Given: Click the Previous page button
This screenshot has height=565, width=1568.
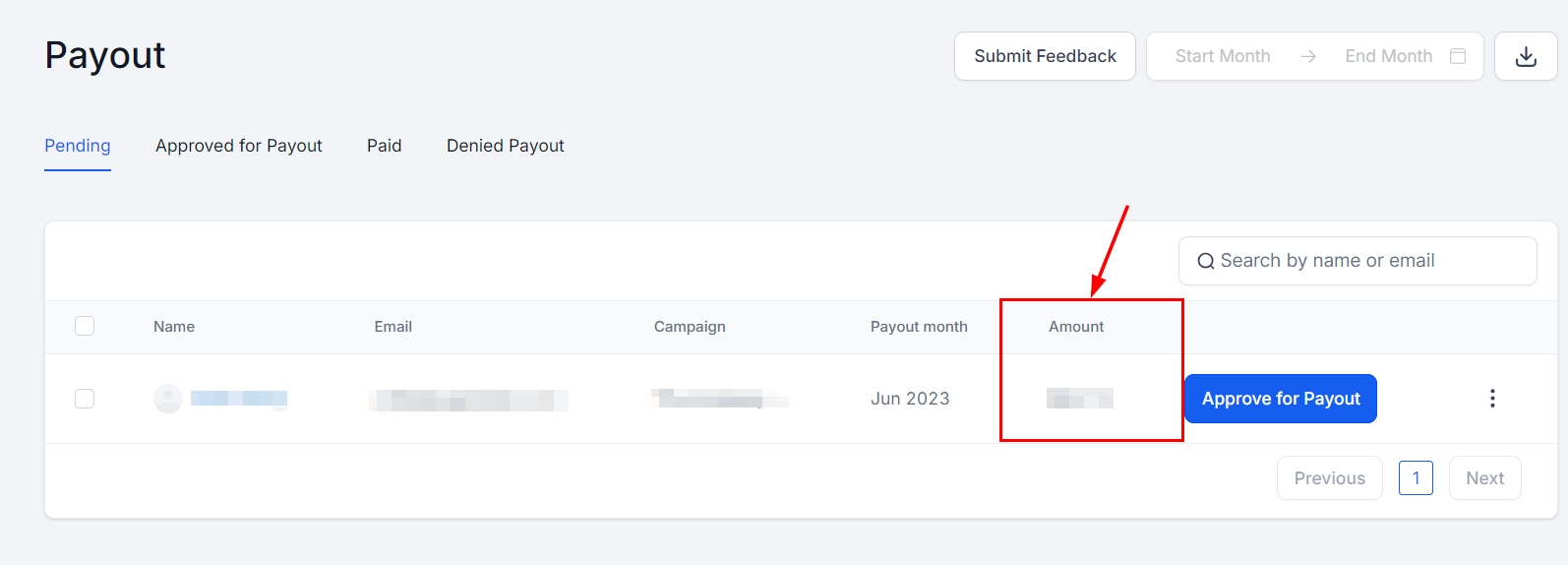Looking at the screenshot, I should pyautogui.click(x=1329, y=478).
